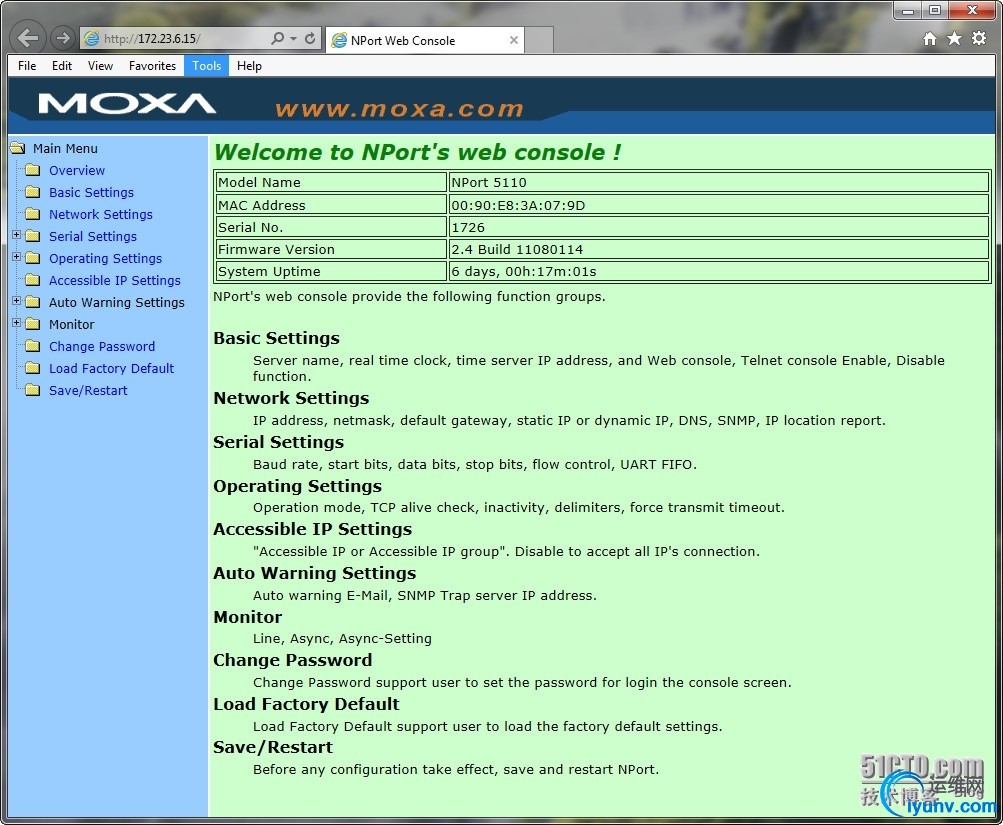Click the Save/Restart folder icon
The width and height of the screenshot is (1003, 825).
33,390
